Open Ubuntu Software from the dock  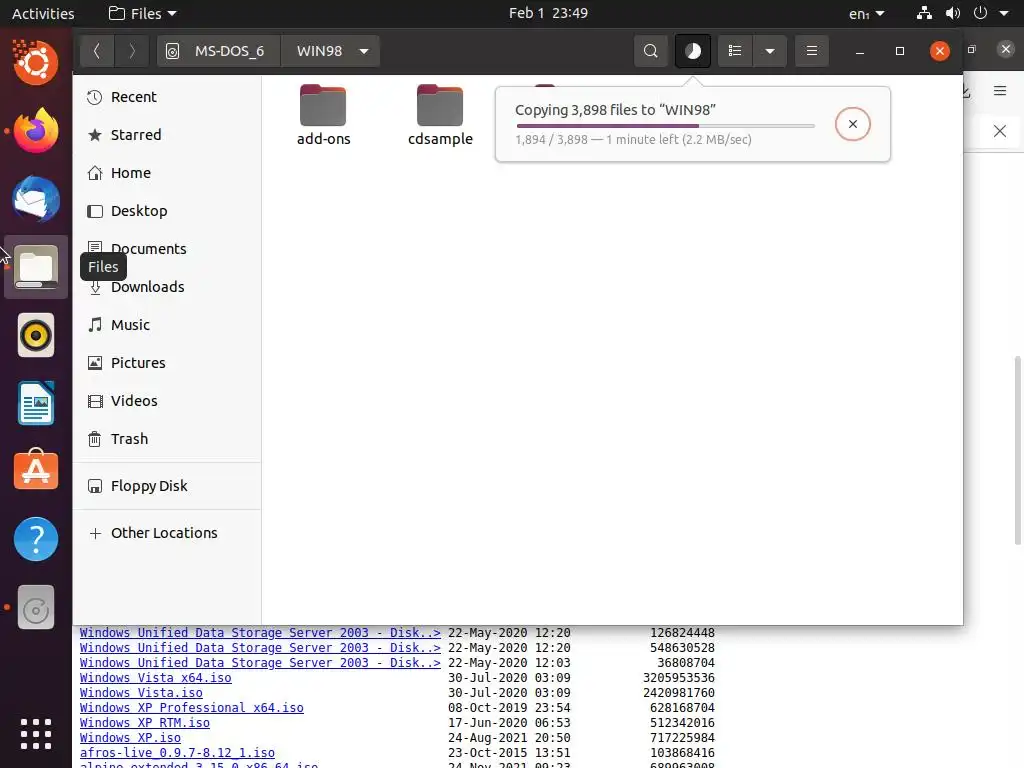(36, 470)
